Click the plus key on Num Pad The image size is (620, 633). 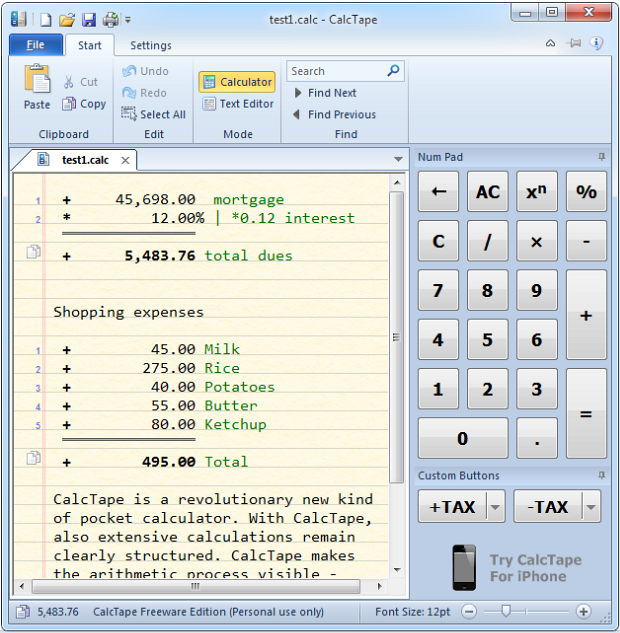click(x=586, y=315)
